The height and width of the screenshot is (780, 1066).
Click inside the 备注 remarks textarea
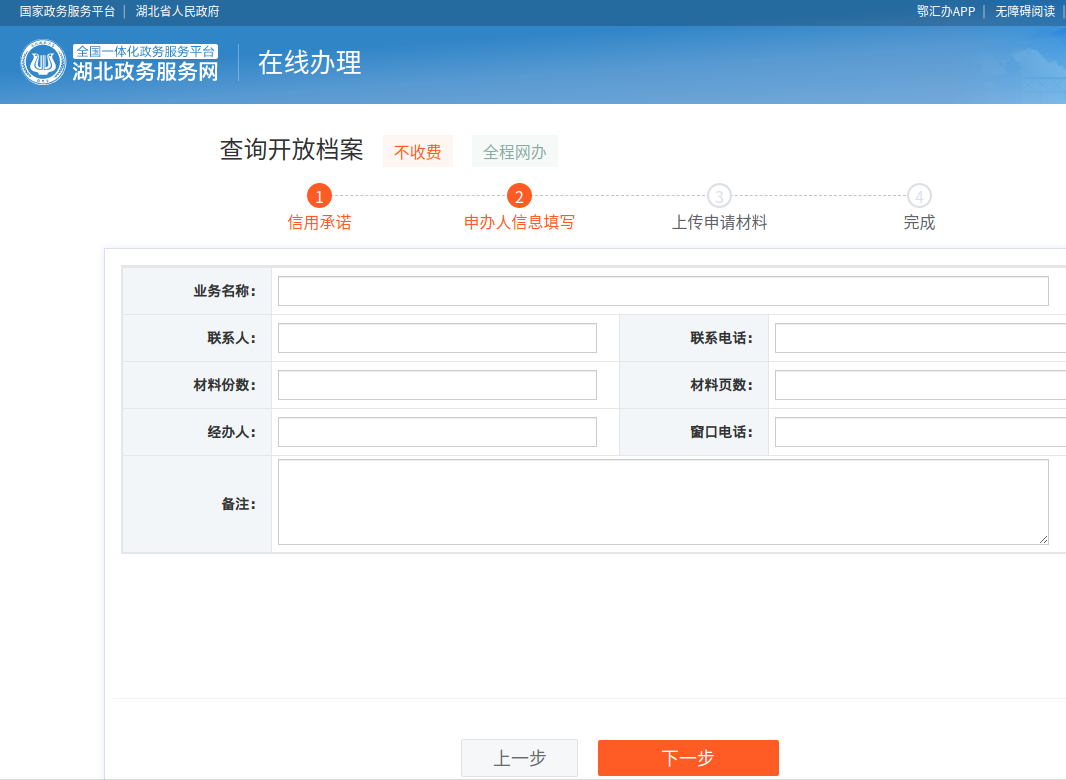click(662, 502)
